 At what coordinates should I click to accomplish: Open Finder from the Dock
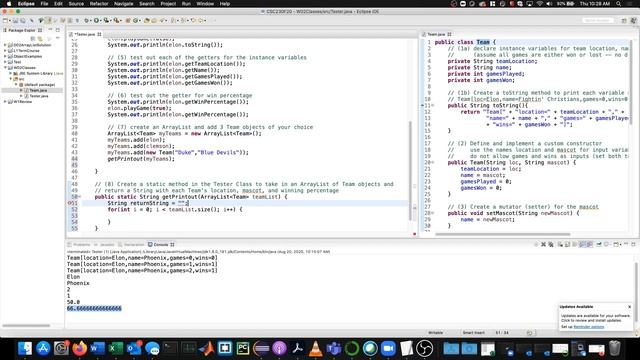point(25,348)
